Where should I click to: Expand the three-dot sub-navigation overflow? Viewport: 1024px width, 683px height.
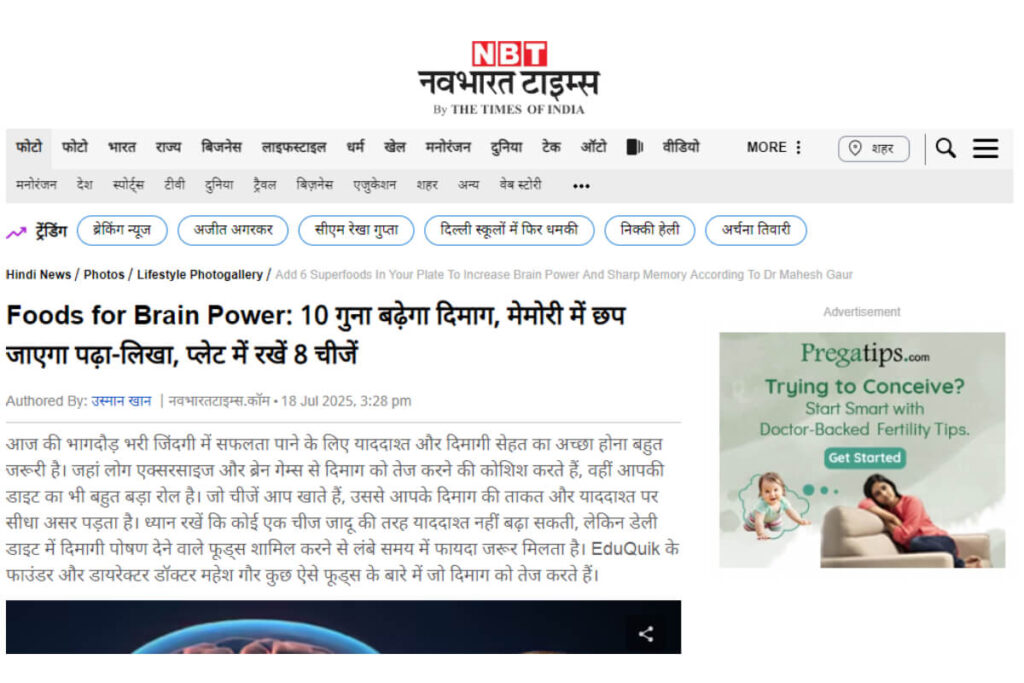[x=581, y=186]
